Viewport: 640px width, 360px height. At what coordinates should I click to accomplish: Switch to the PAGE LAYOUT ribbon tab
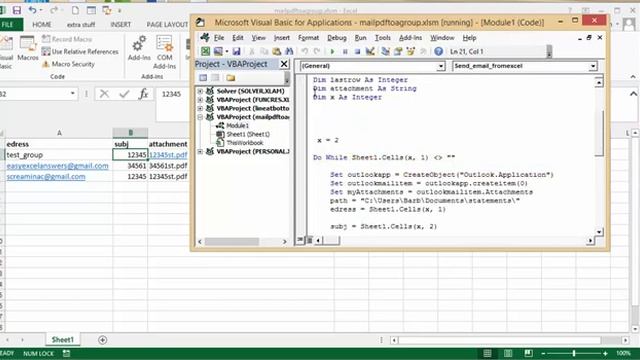[167, 24]
